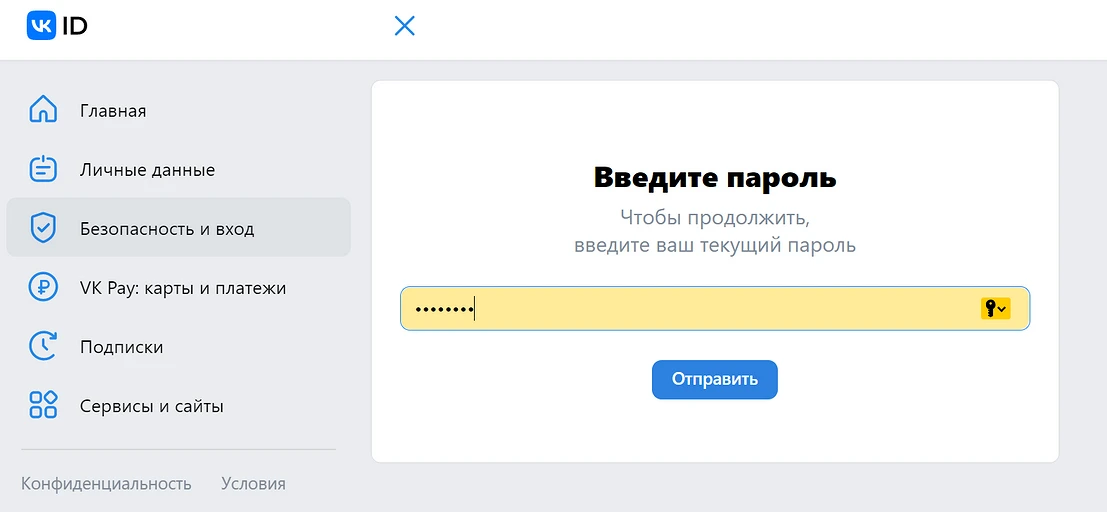Screen dimensions: 1107x512
Task: Click the VK Pay ruble icon
Action: pyautogui.click(x=43, y=287)
